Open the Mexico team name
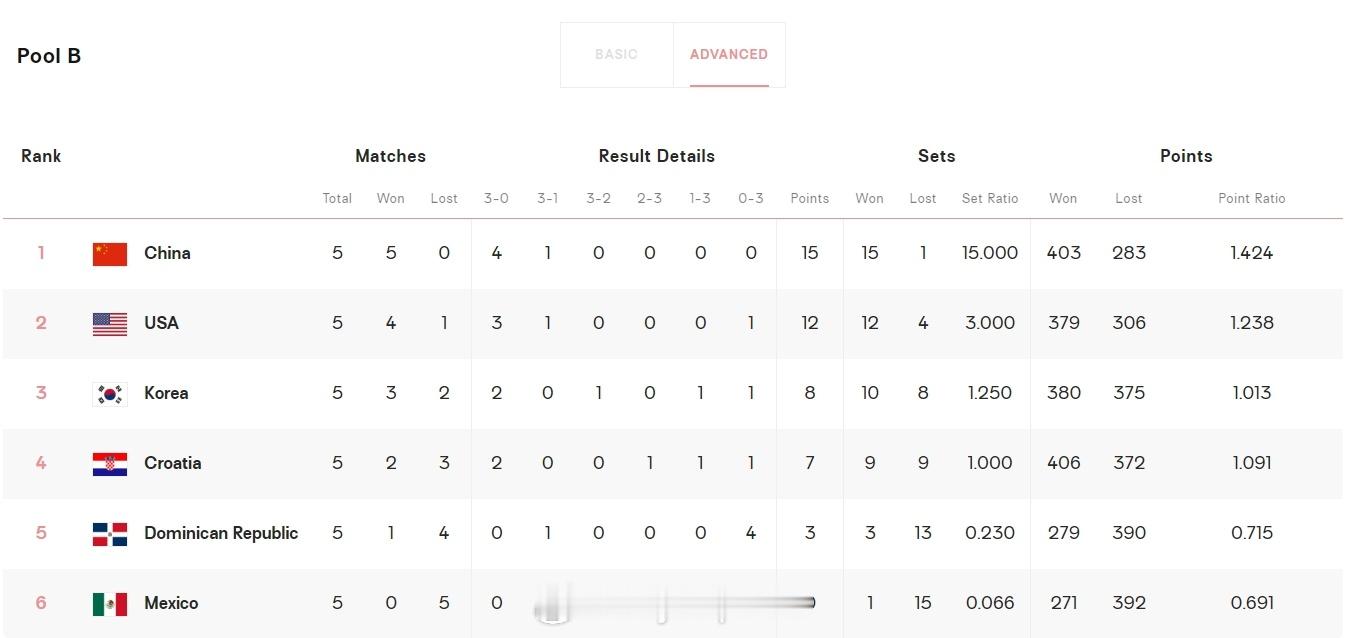This screenshot has height=638, width=1348. click(x=171, y=603)
